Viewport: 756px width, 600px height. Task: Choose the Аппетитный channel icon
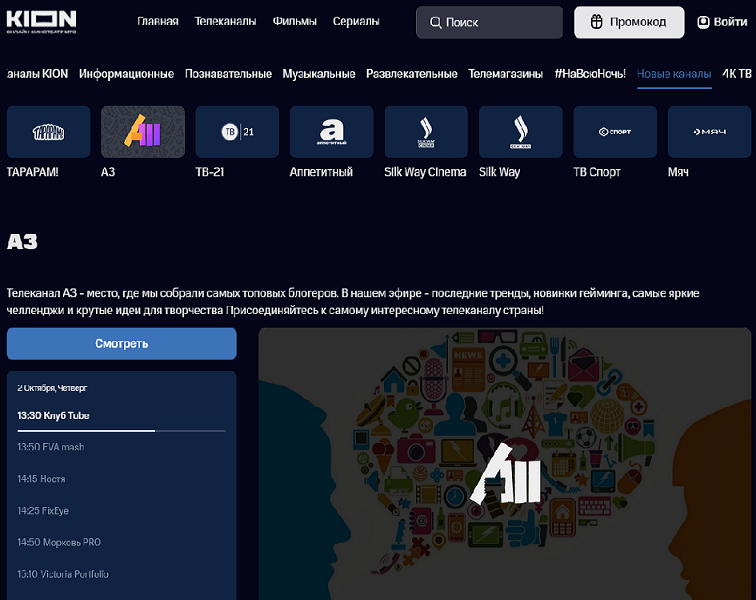click(x=331, y=132)
